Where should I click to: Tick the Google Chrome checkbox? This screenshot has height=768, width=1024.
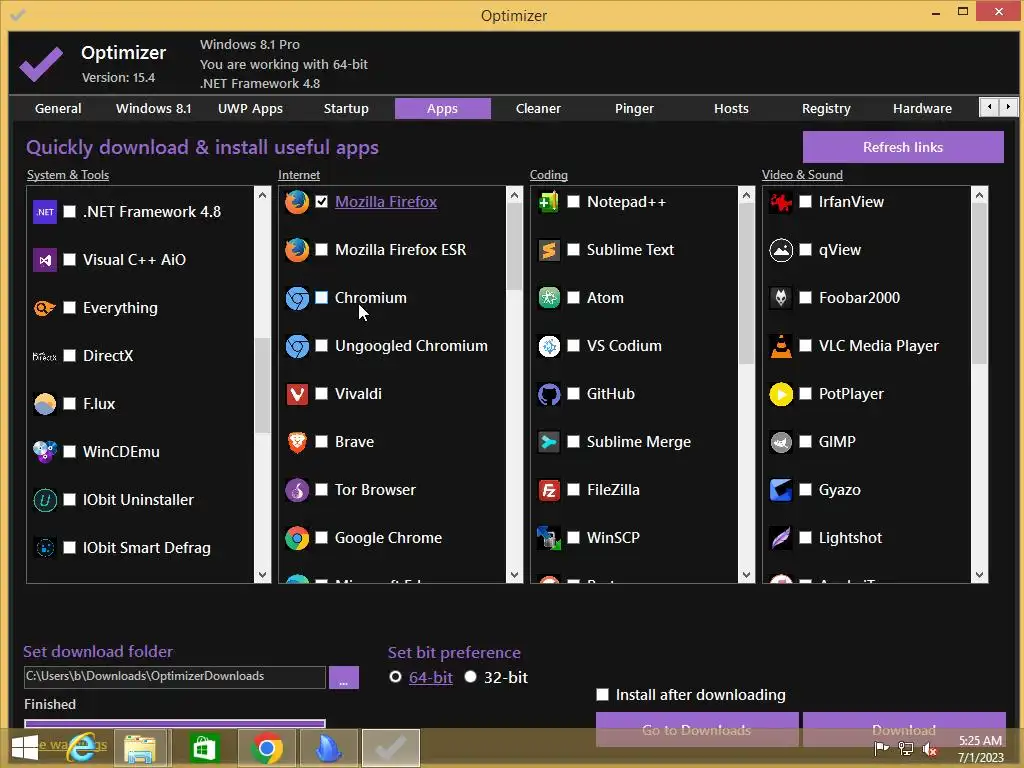(x=321, y=537)
